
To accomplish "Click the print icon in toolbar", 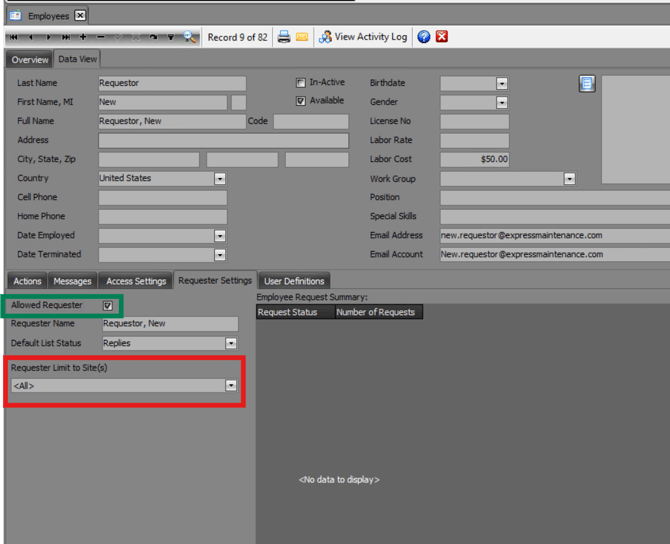I will click(x=284, y=37).
